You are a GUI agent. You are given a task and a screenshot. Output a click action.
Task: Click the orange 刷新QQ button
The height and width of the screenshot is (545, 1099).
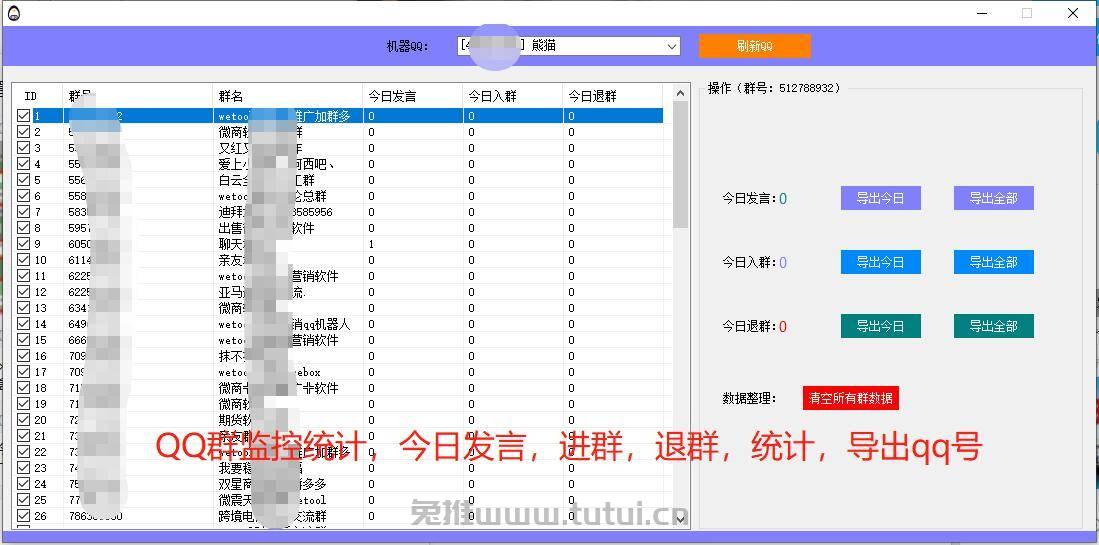point(754,46)
